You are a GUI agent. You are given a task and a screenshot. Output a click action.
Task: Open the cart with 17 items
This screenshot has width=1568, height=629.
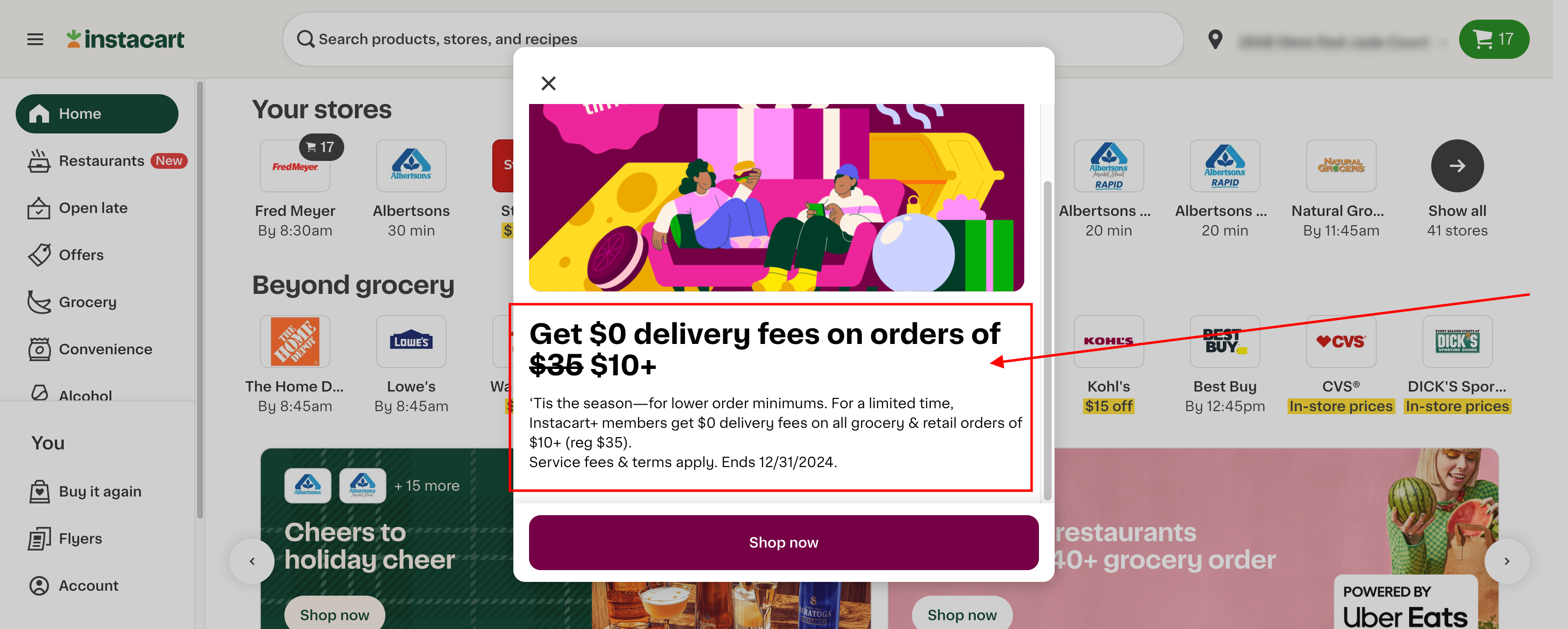[x=1493, y=40]
